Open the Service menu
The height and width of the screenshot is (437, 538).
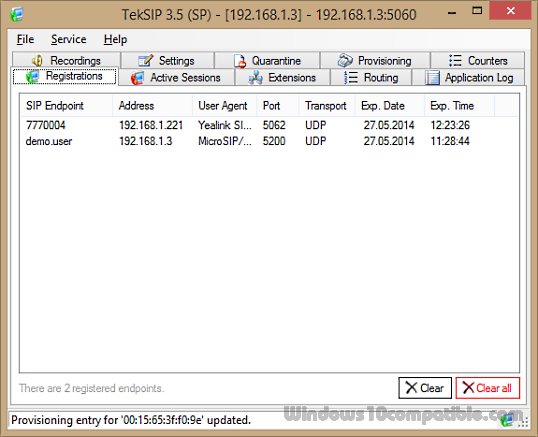point(68,39)
